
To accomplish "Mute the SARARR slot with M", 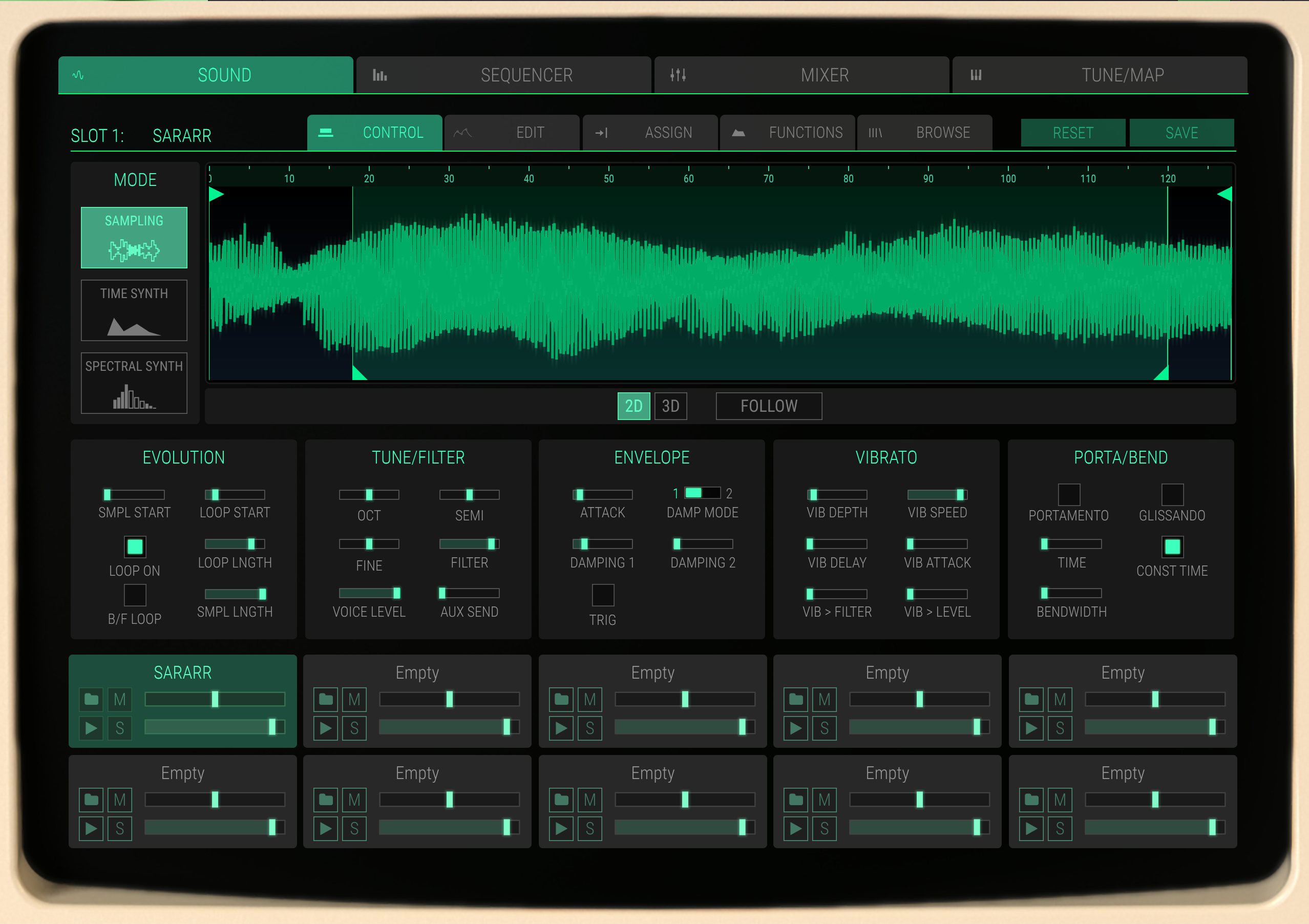I will 120,699.
